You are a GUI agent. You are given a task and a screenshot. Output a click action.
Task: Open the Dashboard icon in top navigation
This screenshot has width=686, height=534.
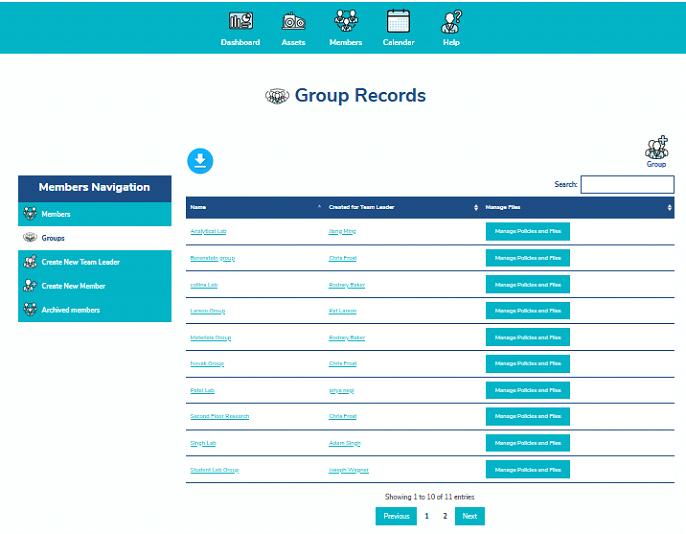pos(240,27)
